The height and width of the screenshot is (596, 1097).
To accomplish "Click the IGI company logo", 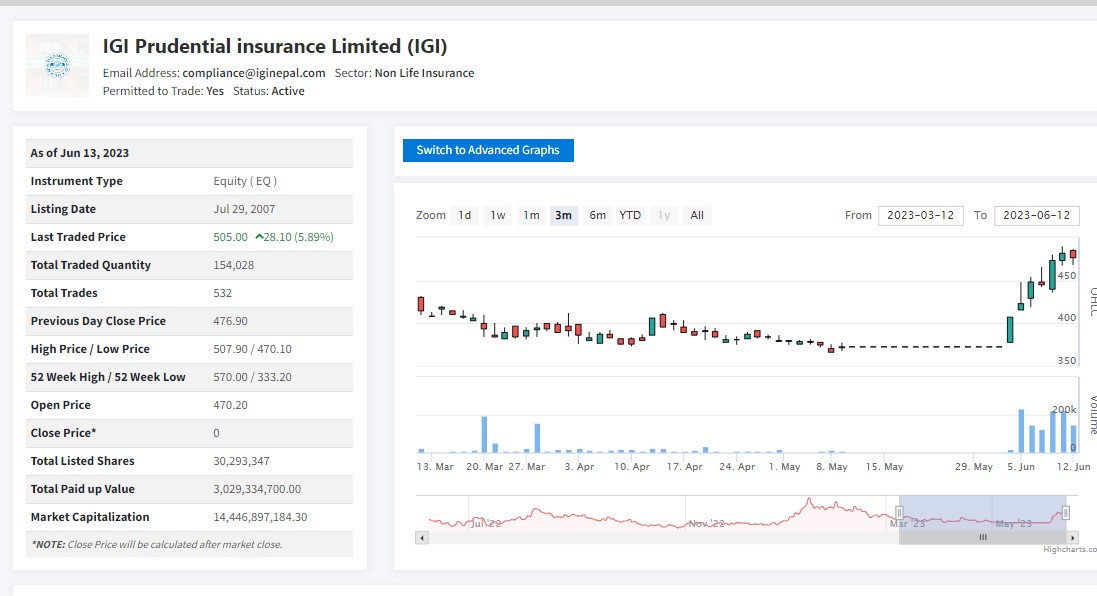I will pos(57,66).
